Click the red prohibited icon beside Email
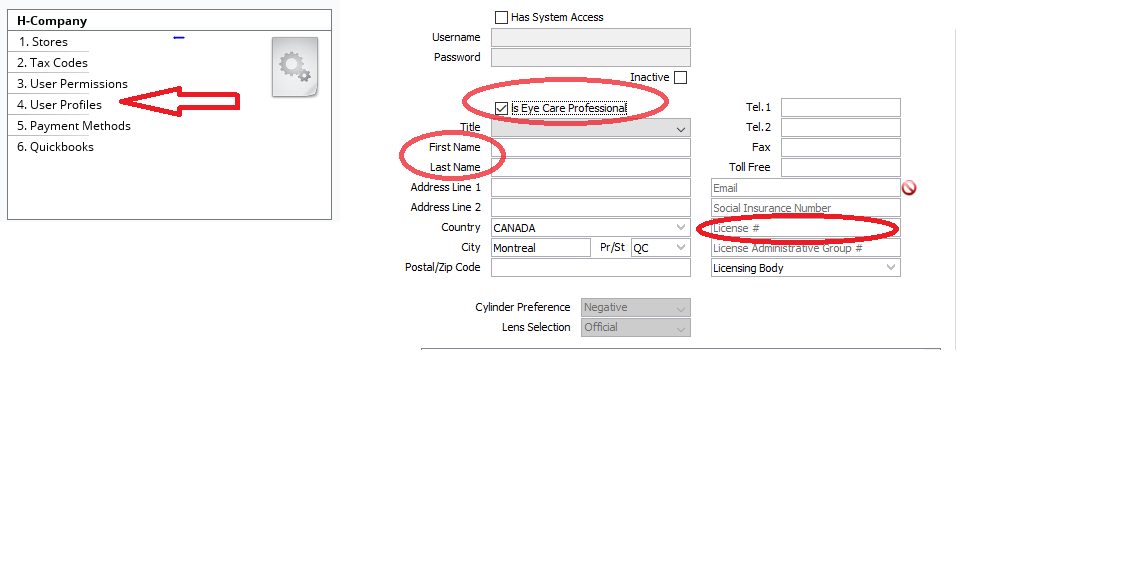The image size is (1125, 569). [909, 188]
